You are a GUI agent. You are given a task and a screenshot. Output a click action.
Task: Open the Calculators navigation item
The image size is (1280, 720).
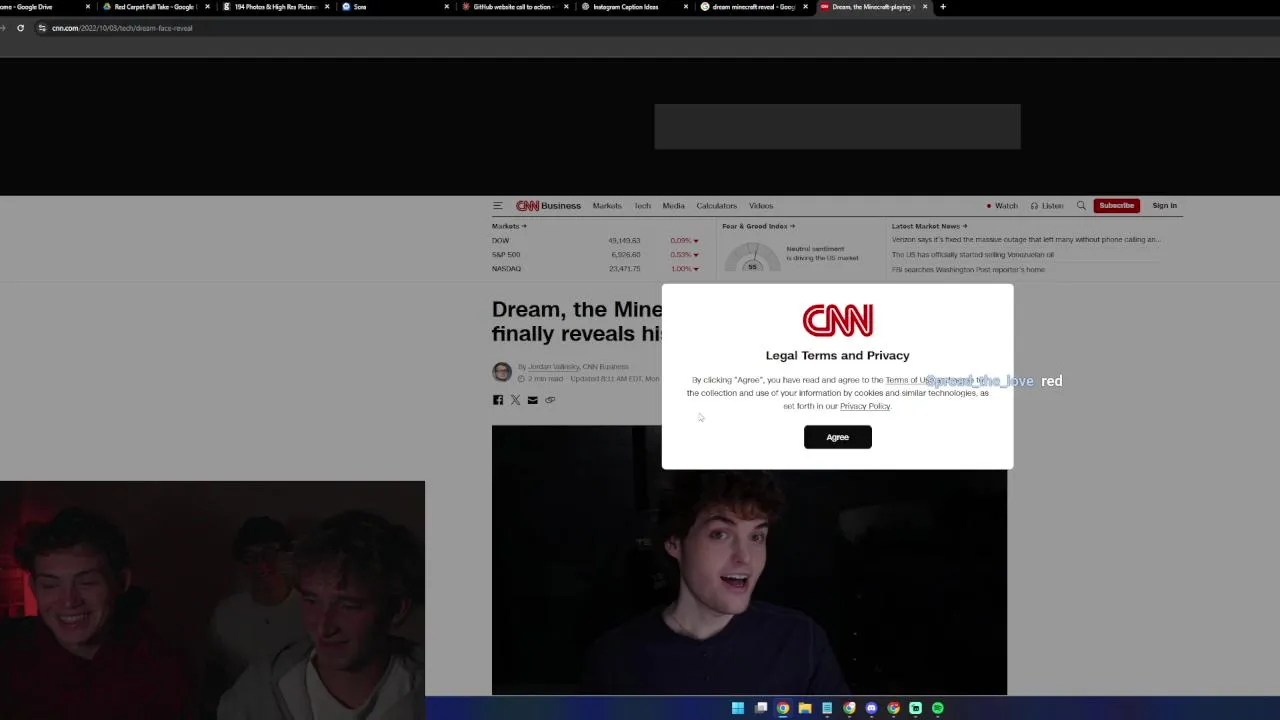tap(716, 206)
